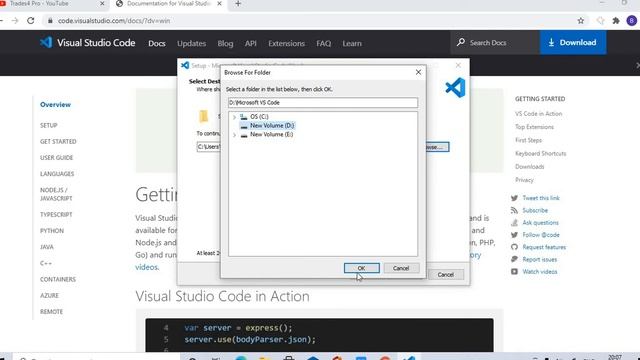
Task: Open a new browser tab
Action: (x=238, y=4)
